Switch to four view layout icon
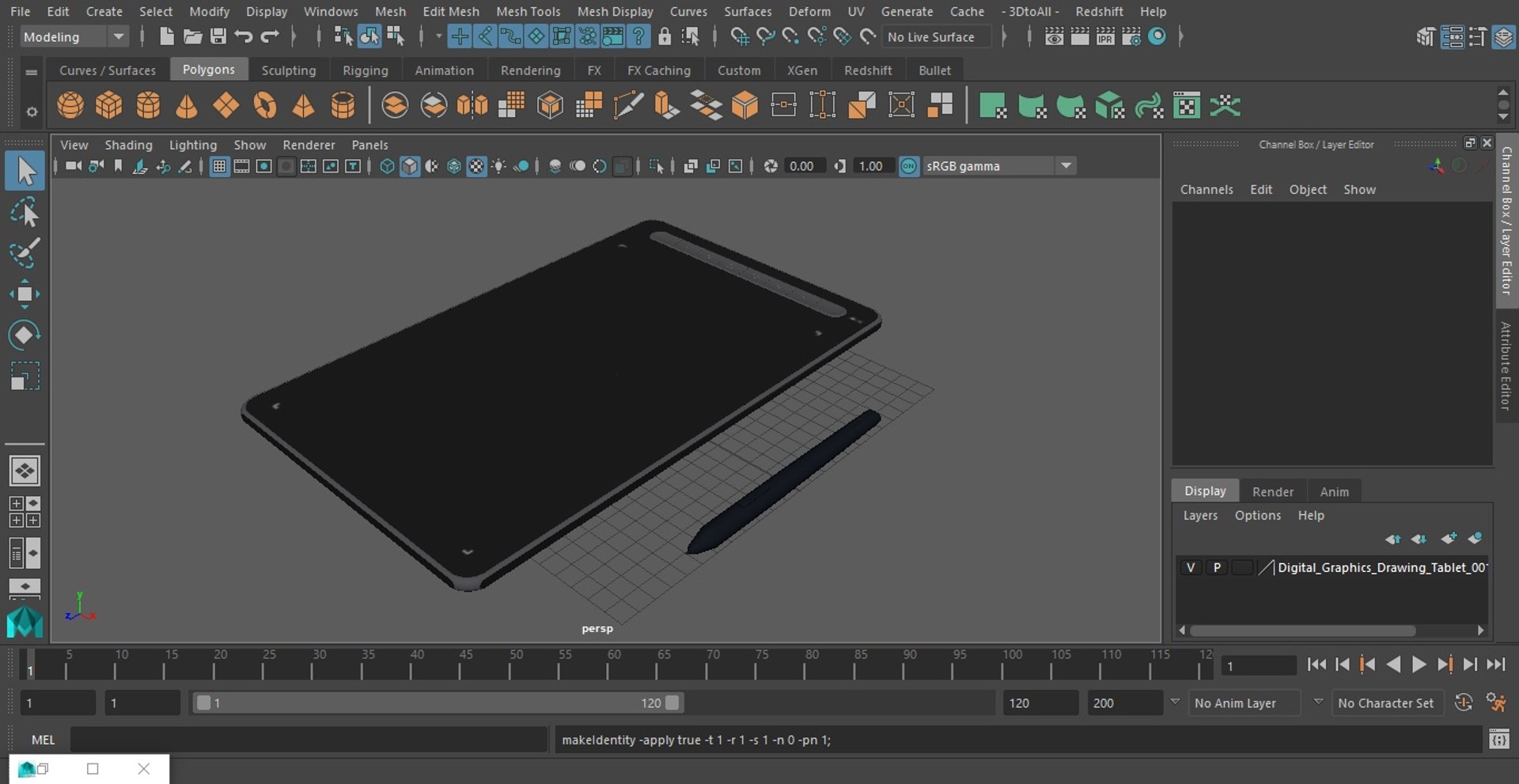 point(25,512)
